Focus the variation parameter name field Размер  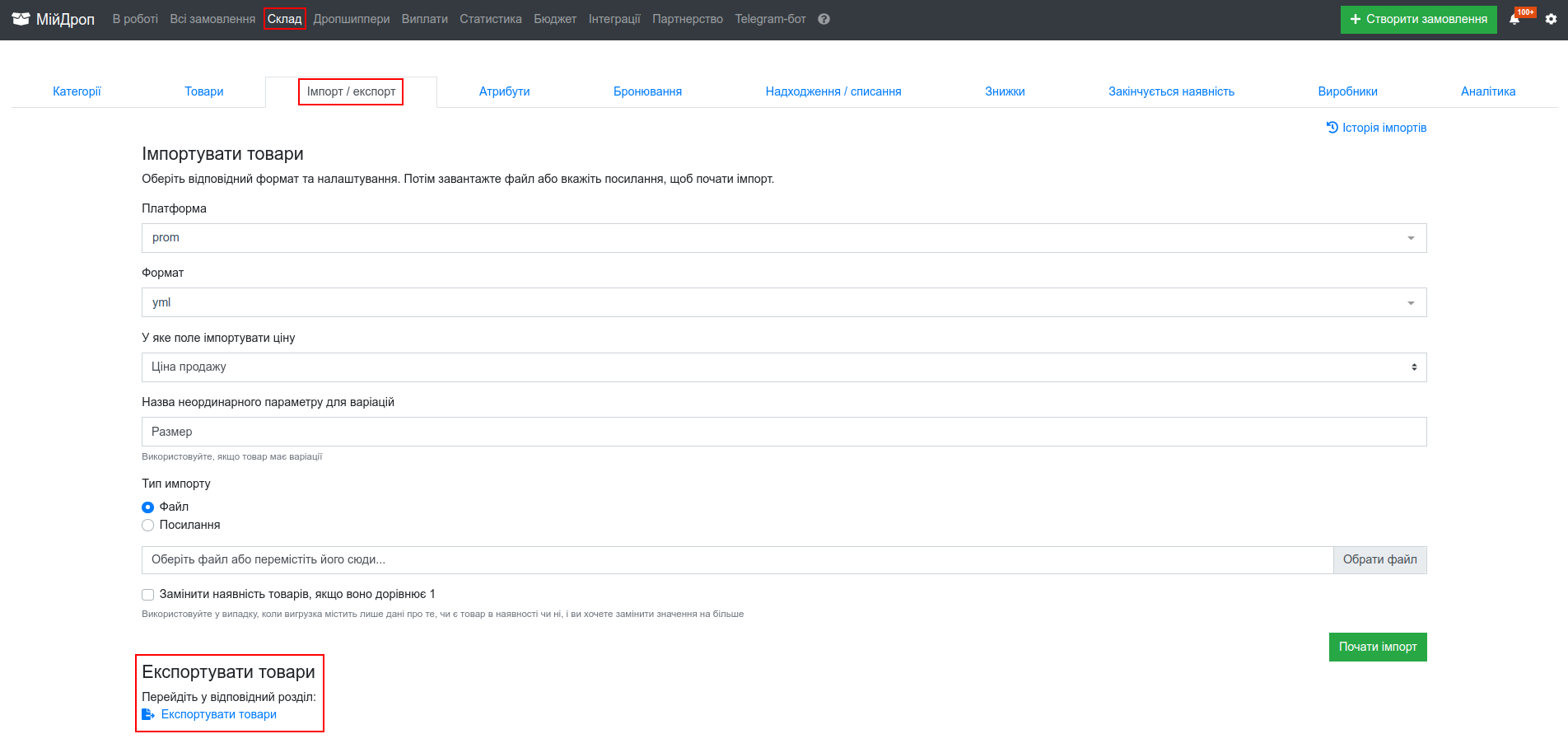pyautogui.click(x=784, y=432)
